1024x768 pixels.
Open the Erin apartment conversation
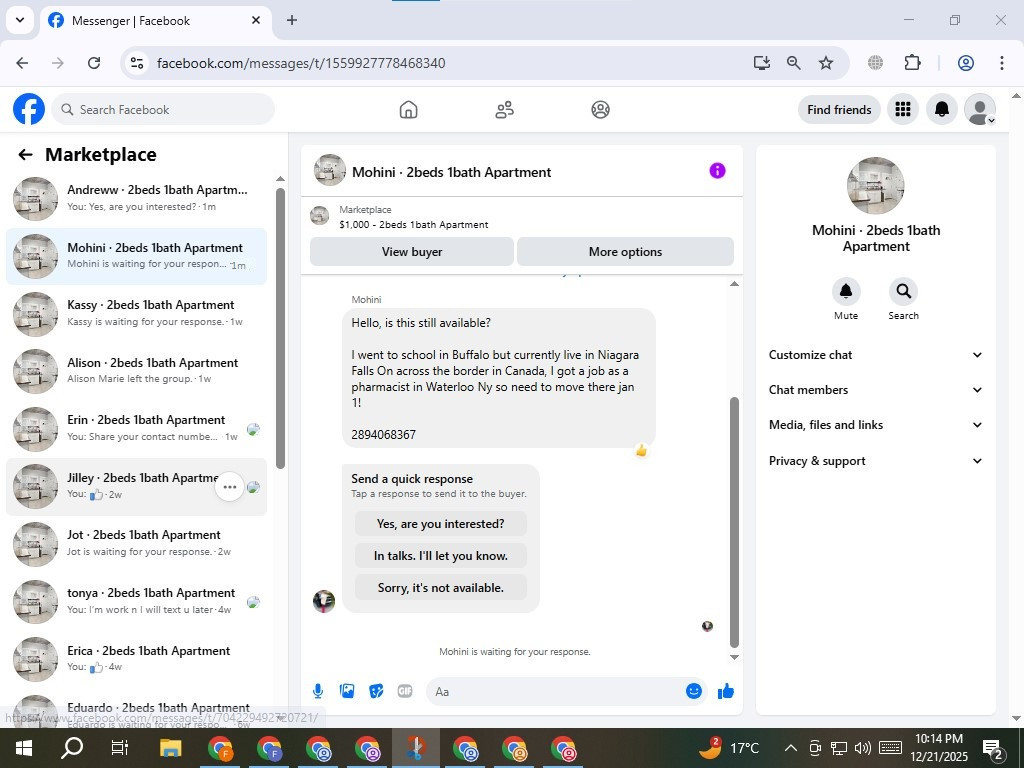(x=136, y=428)
